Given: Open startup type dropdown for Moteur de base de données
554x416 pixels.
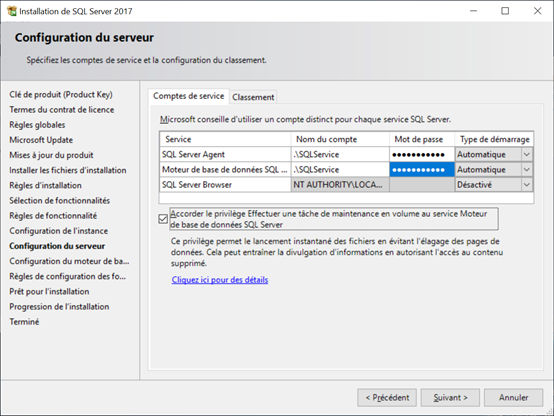Looking at the screenshot, I should 526,170.
